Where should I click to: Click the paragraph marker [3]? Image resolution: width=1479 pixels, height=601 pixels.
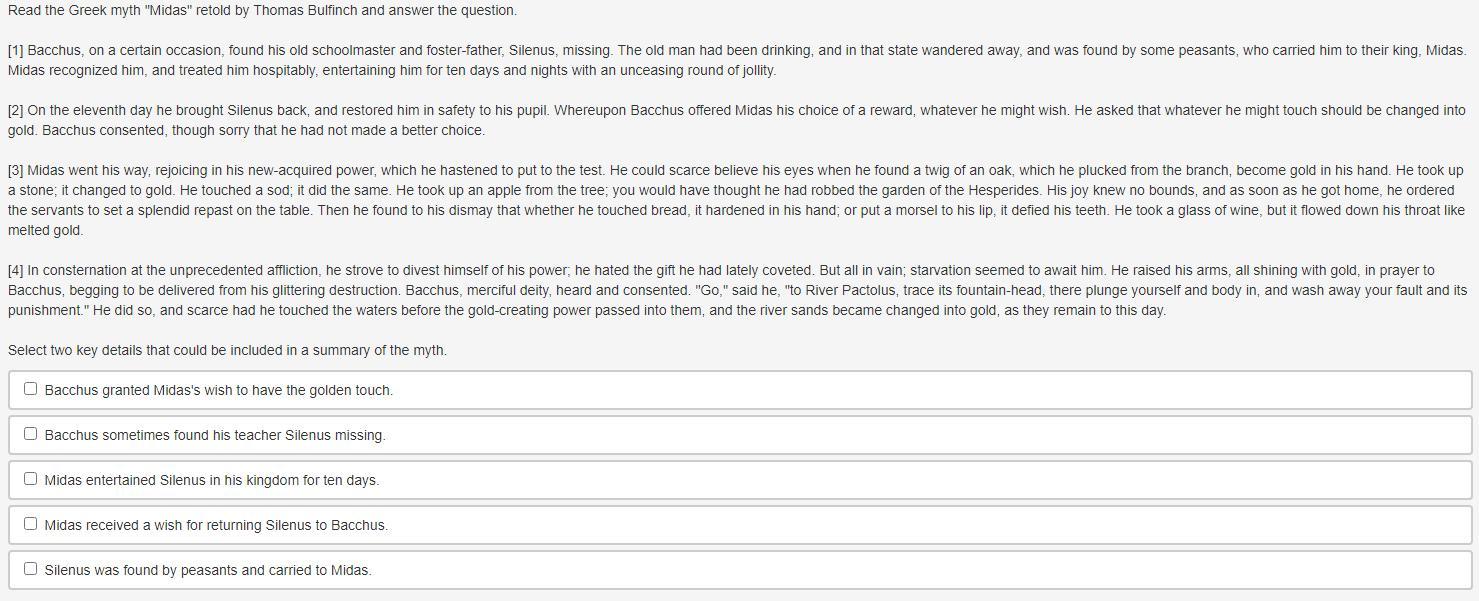pos(15,170)
